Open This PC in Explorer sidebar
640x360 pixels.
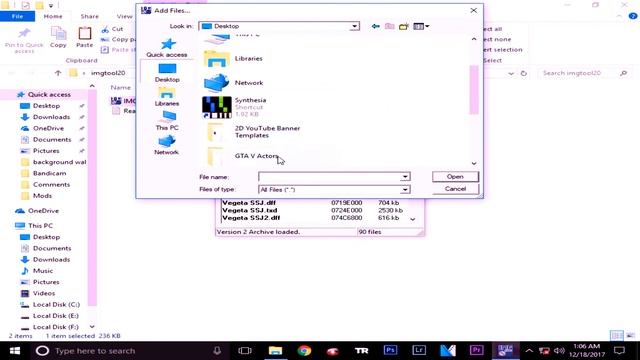(40, 226)
